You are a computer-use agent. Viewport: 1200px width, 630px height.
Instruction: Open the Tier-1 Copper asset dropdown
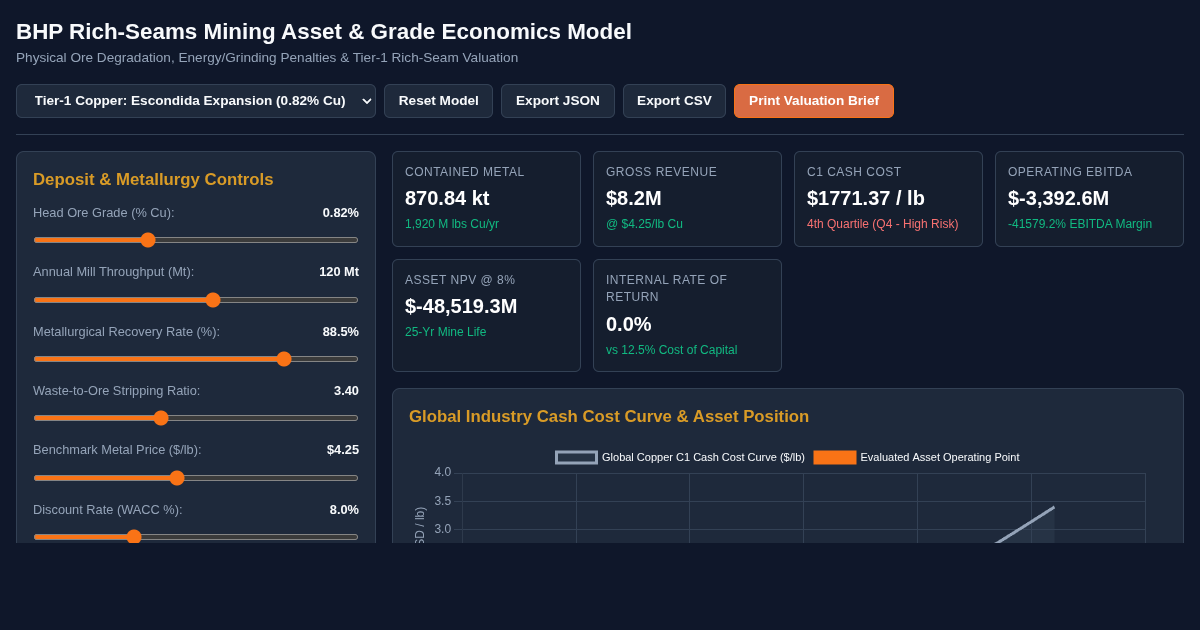click(x=196, y=101)
